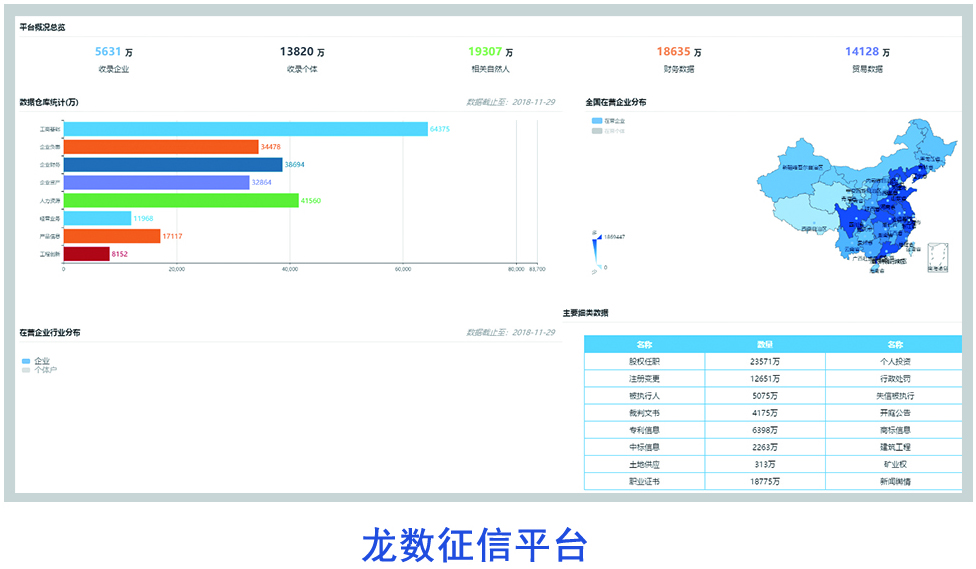Image resolution: width=976 pixels, height=569 pixels.
Task: Click the 4175万 quantity cell
Action: pos(765,413)
